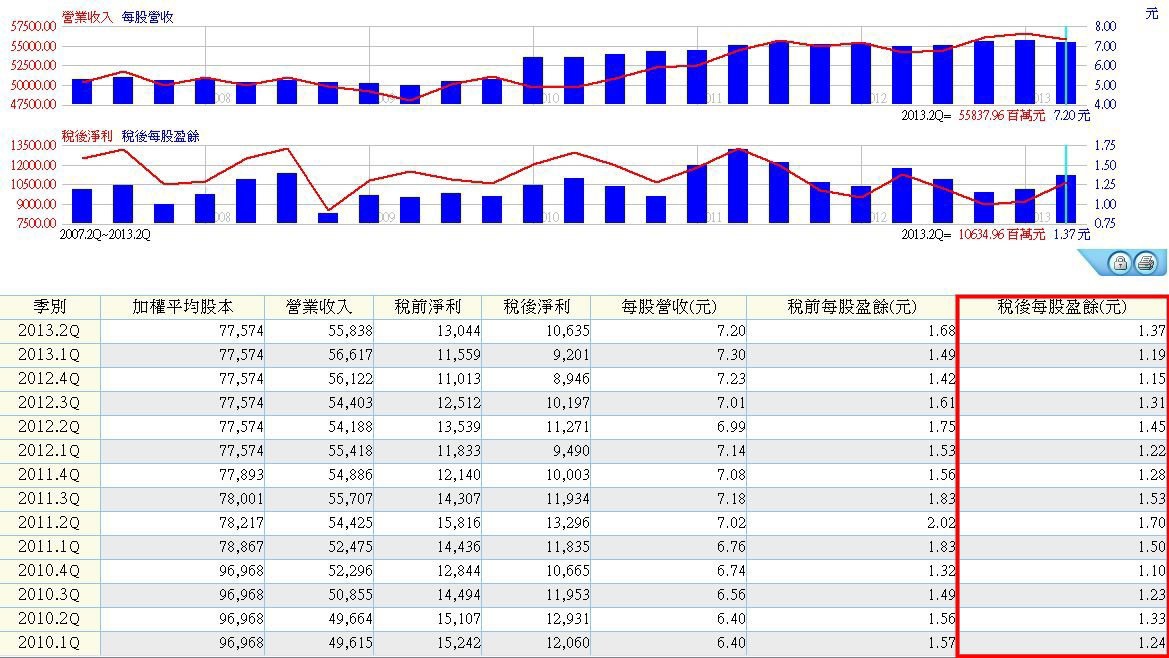The image size is (1169, 658).
Task: Select the 稅前每股盈餘(元) column header
Action: tap(851, 306)
